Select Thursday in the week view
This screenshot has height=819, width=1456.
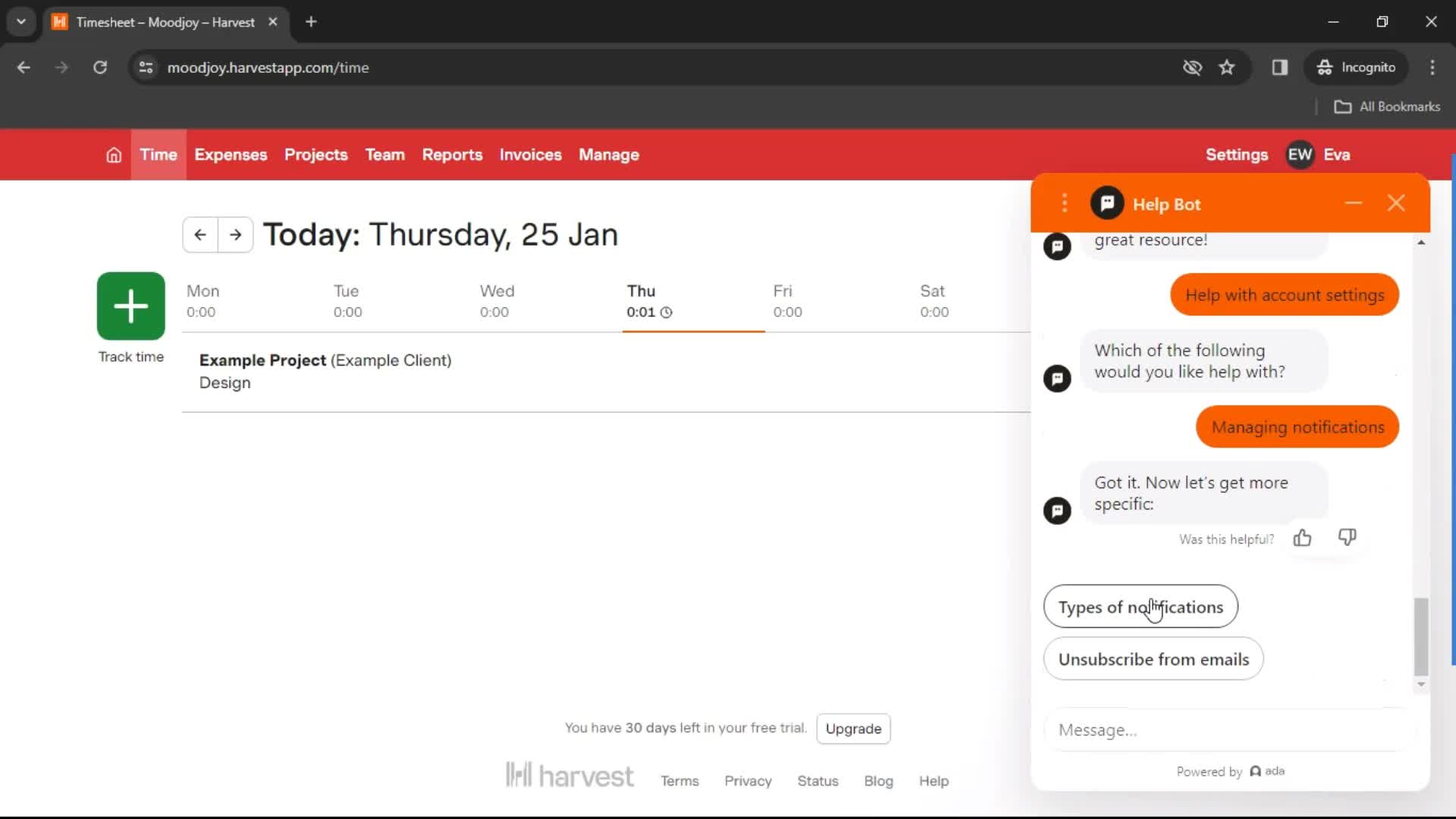pos(693,301)
